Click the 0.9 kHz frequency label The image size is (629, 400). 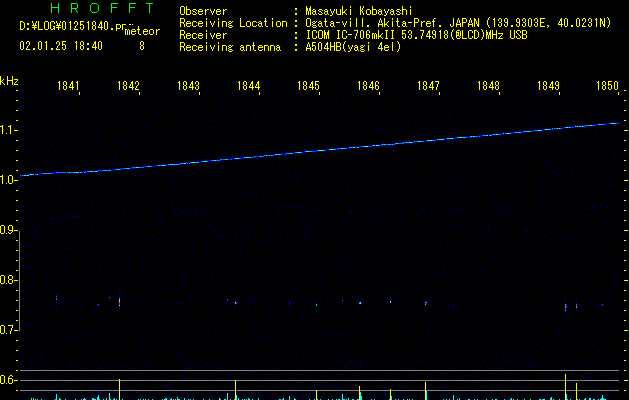coord(8,230)
